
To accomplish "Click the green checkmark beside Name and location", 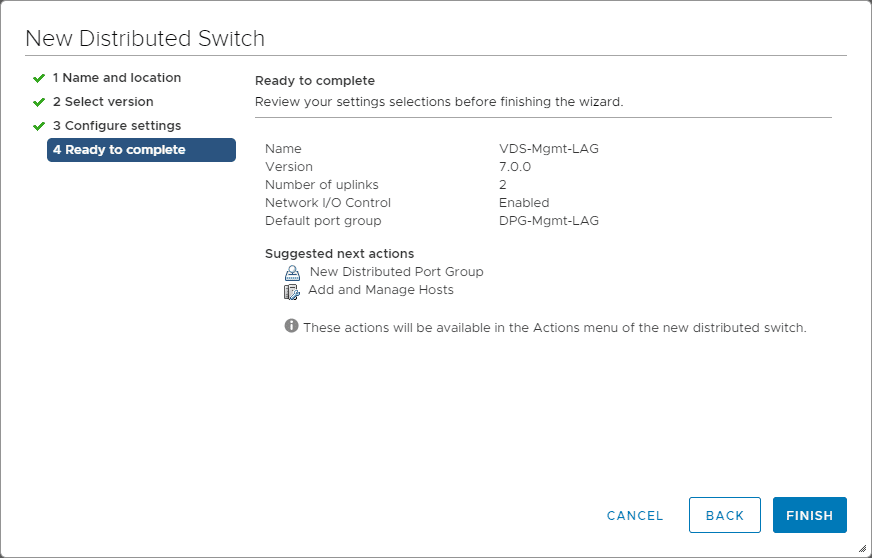I will tap(39, 78).
